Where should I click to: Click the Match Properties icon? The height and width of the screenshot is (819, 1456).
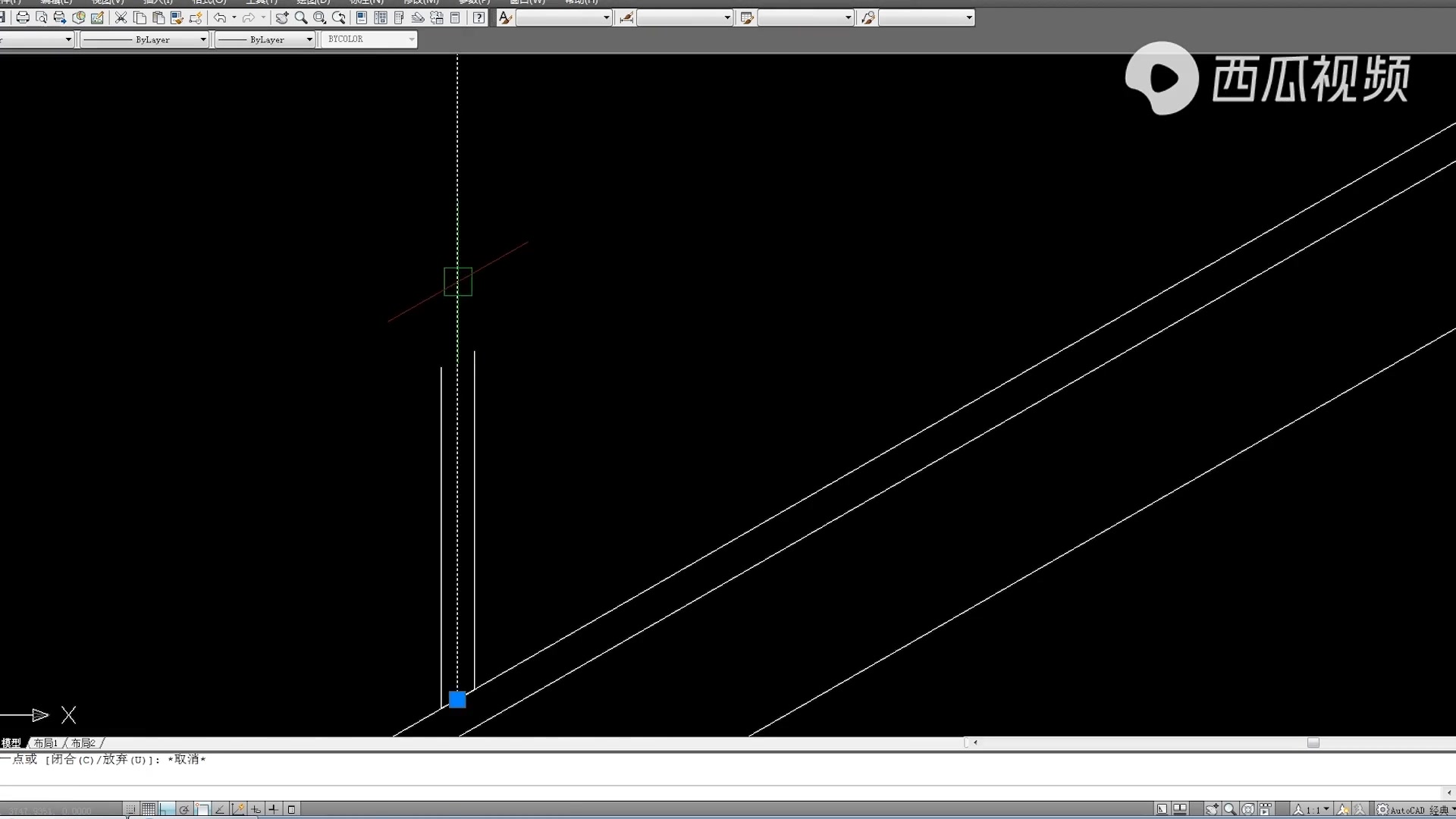tap(177, 17)
